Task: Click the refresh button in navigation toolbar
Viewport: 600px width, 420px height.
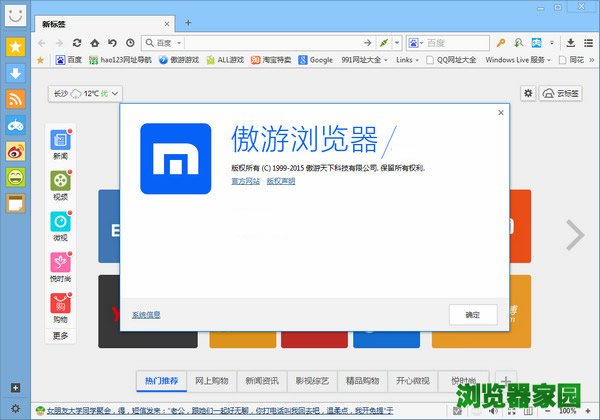Action: 76,43
